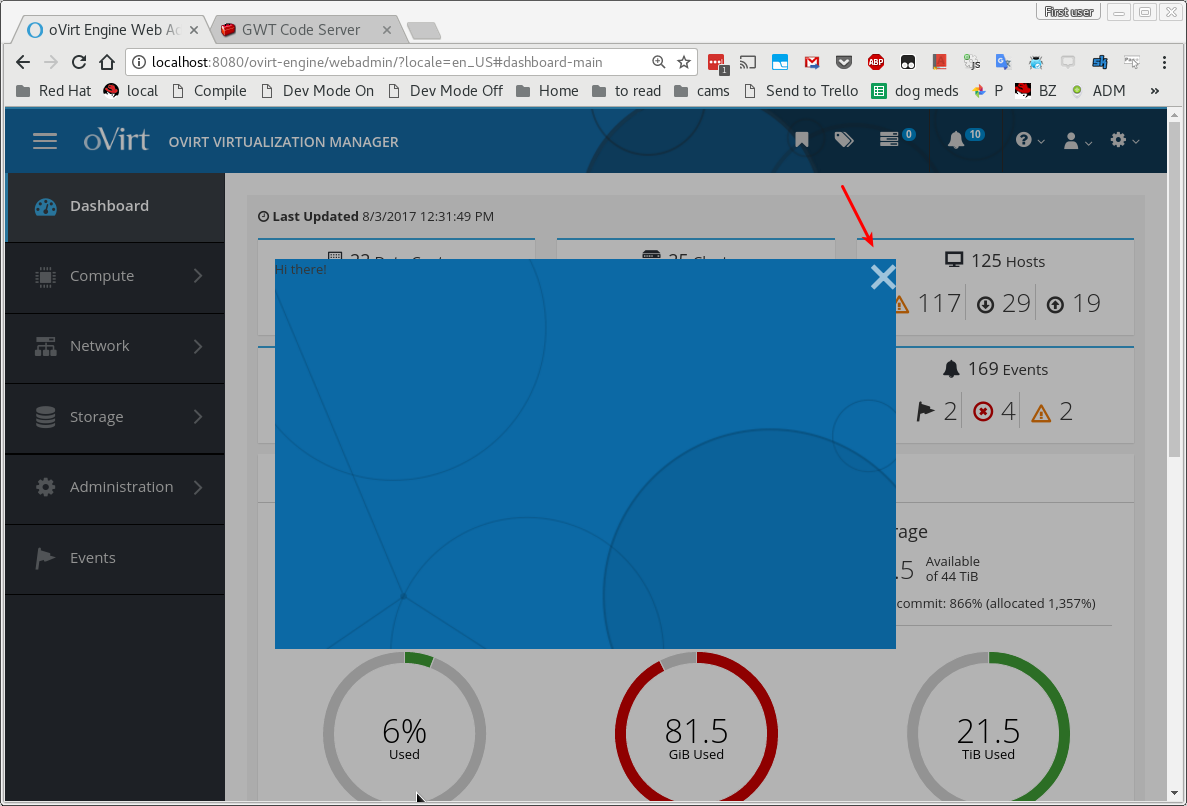Open the bookmarks flag icon in header
This screenshot has height=806, width=1187.
(801, 141)
